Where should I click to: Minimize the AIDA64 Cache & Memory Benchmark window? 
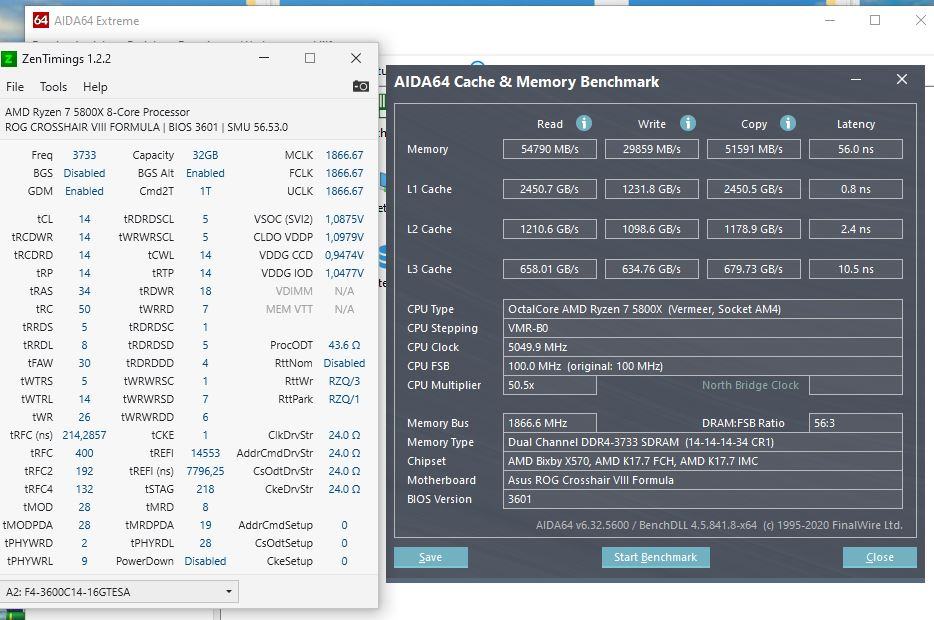click(x=856, y=79)
